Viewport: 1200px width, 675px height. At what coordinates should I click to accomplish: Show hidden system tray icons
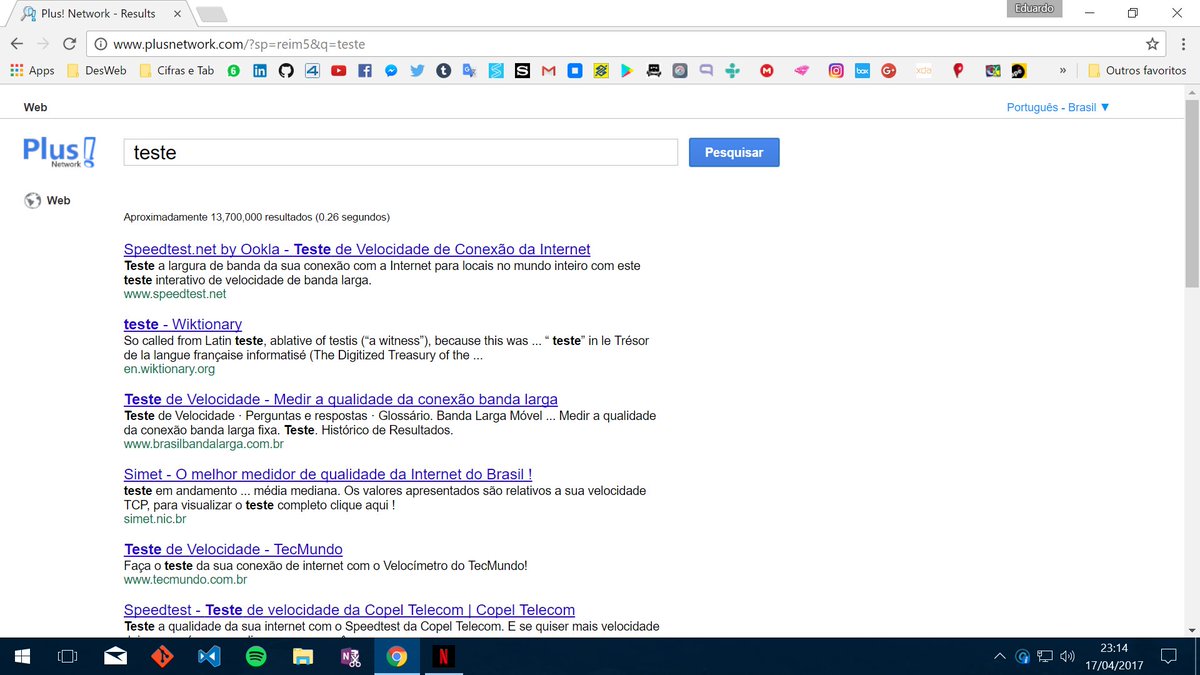999,657
